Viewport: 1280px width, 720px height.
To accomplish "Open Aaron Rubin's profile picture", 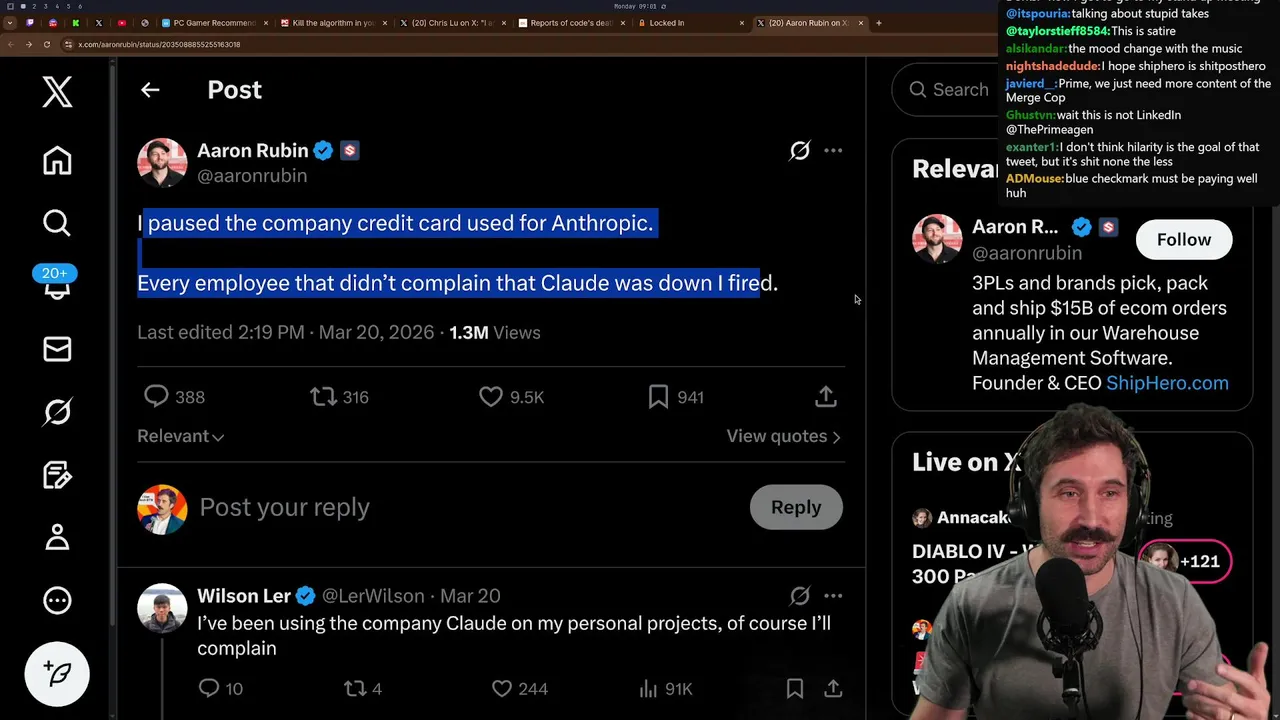I will click(162, 162).
